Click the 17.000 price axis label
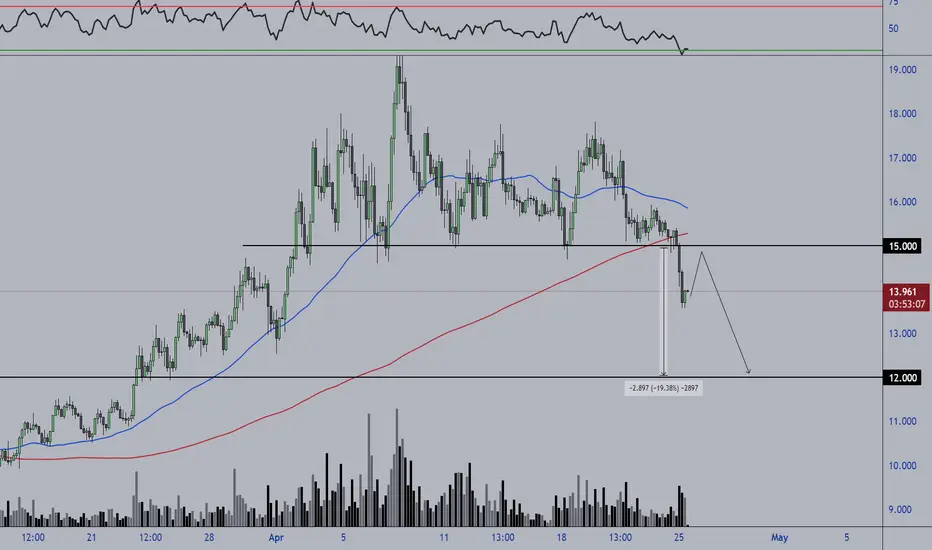This screenshot has height=550, width=932. [x=902, y=158]
